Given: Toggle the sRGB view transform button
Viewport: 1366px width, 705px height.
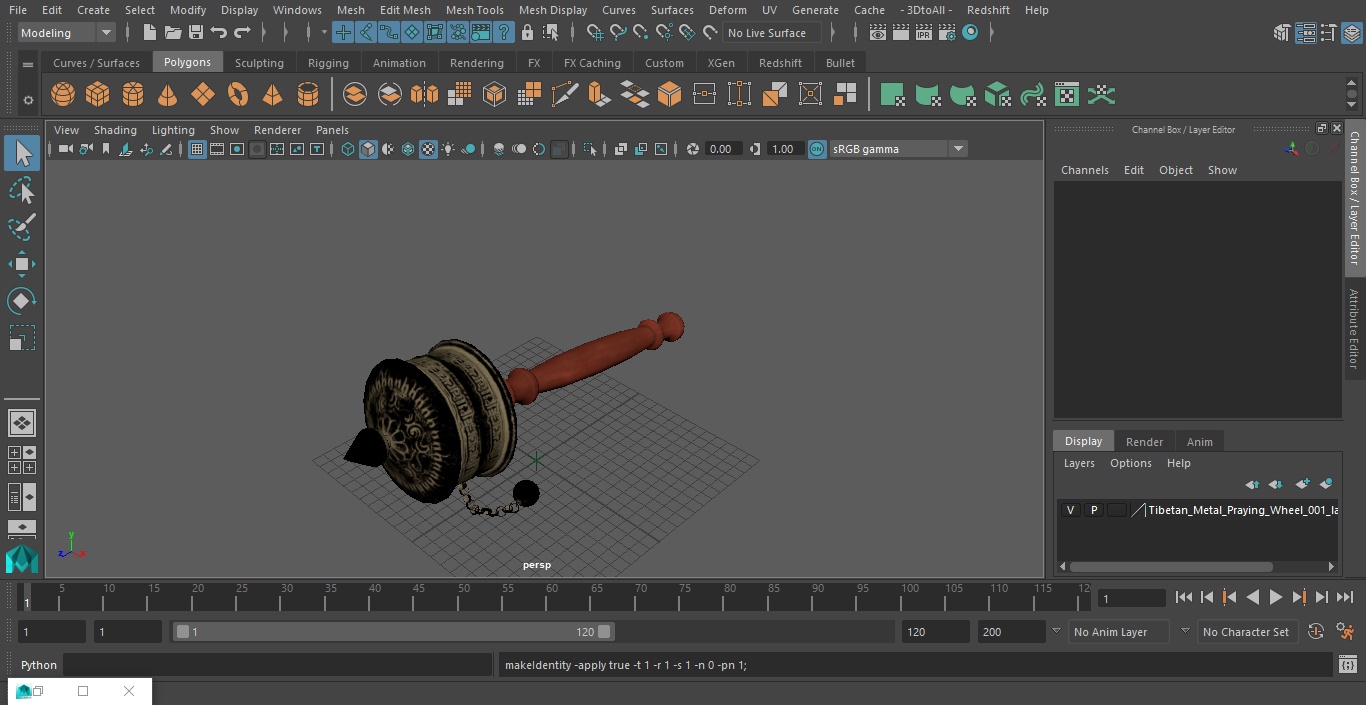Looking at the screenshot, I should [x=817, y=149].
